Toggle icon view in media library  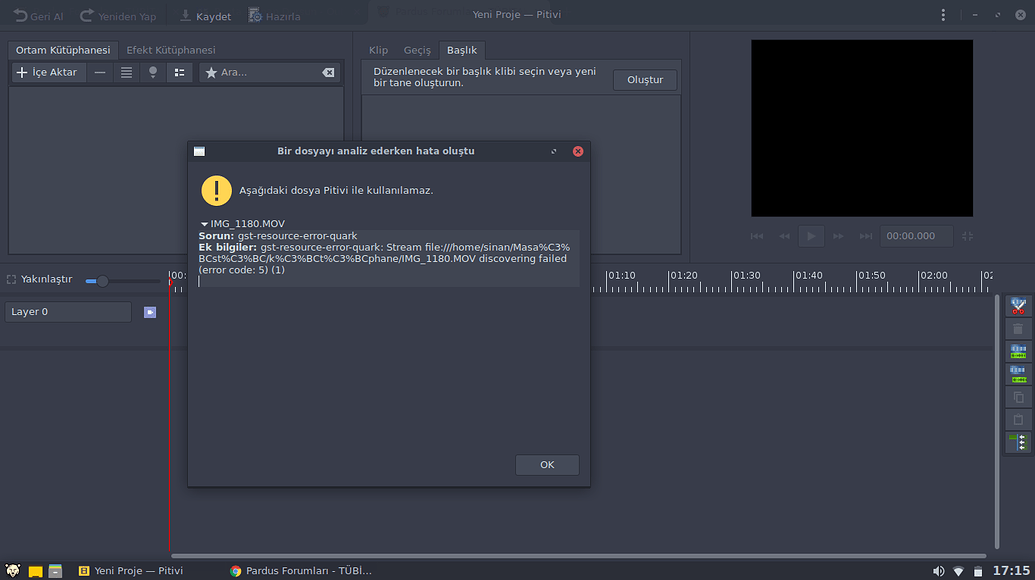pos(179,71)
